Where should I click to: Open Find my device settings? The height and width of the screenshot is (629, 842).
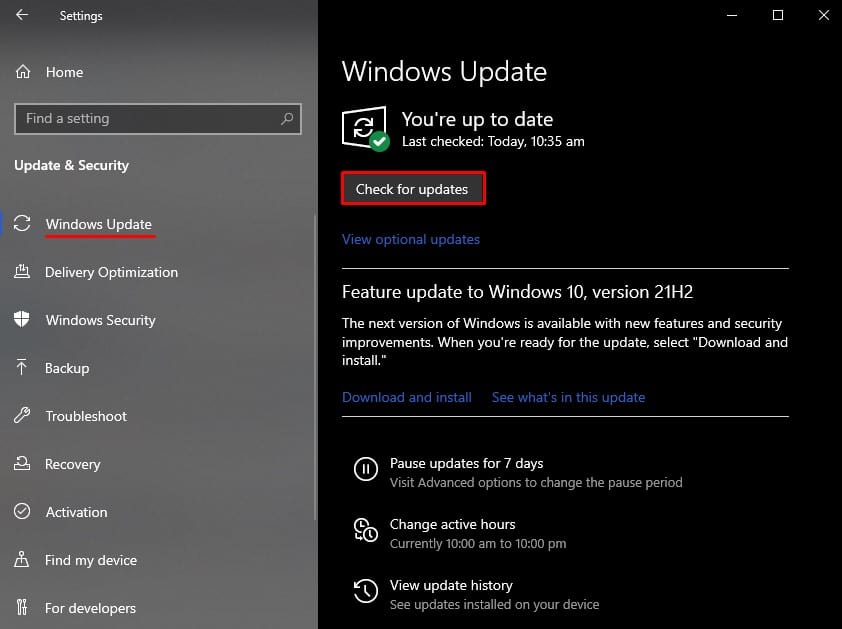(91, 560)
